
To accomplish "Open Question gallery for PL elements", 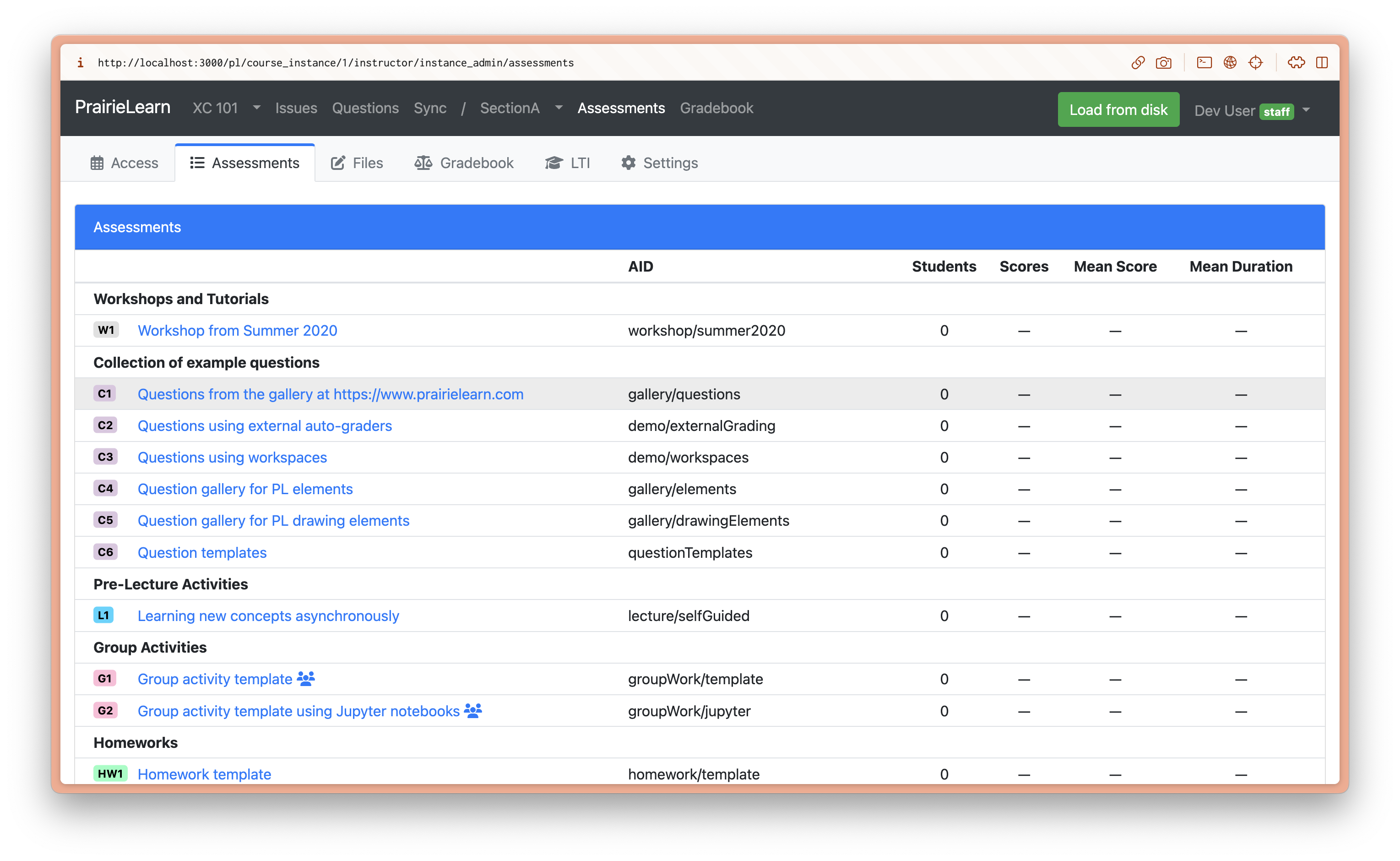I will click(245, 489).
